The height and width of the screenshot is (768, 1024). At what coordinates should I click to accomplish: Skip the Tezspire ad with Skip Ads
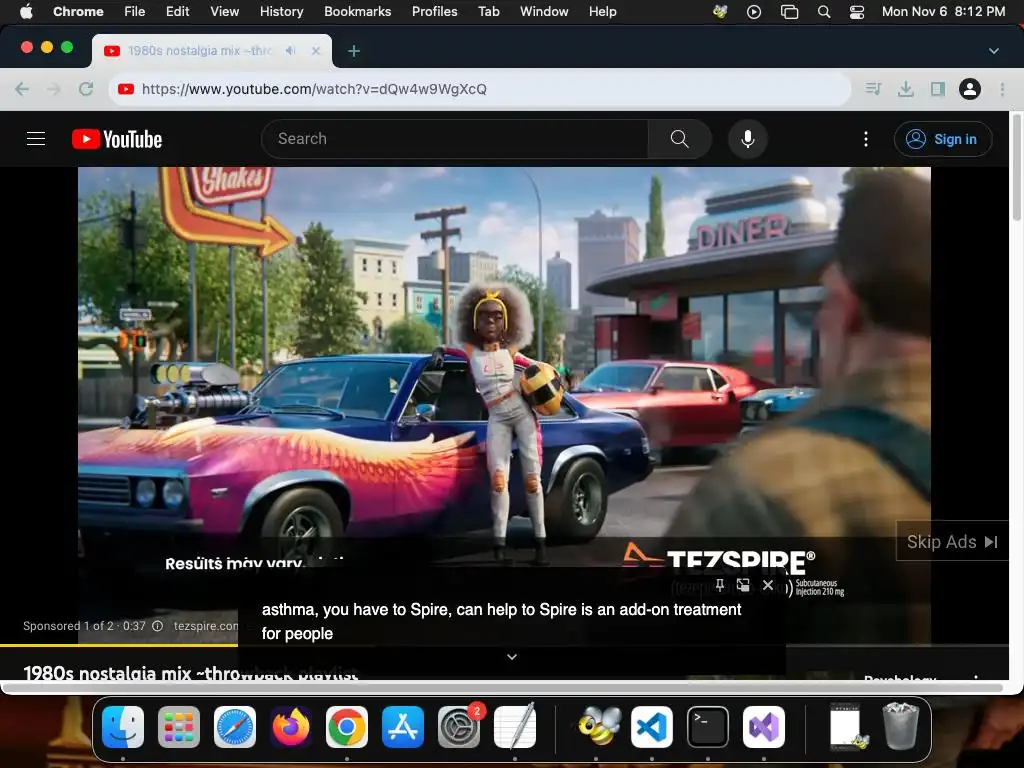[952, 541]
